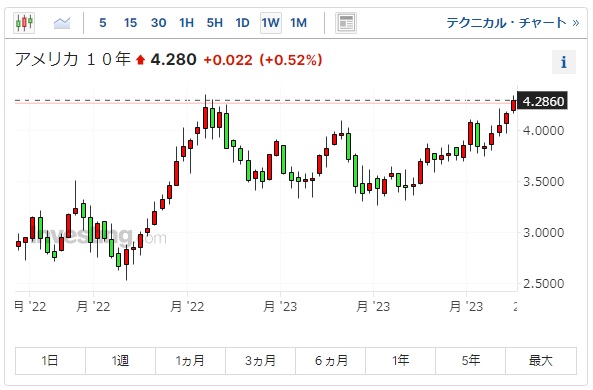Show the 1ヵ月 time range

[190, 360]
